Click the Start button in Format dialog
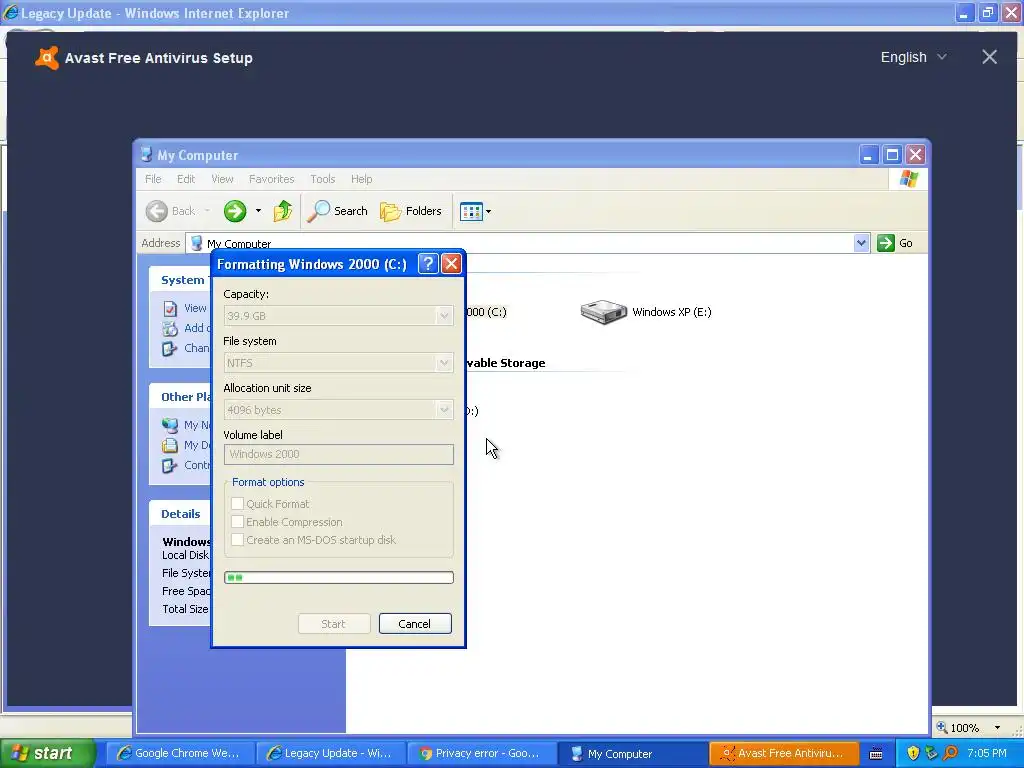Viewport: 1024px width, 768px height. 334,624
